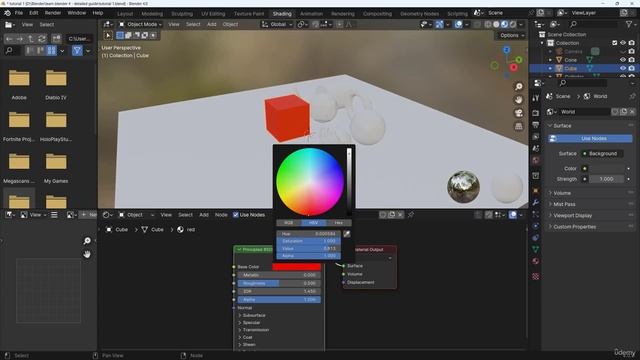Screen dimensions: 640x360
Task: Select the tweak select tool in viewport
Action: [x=108, y=36]
